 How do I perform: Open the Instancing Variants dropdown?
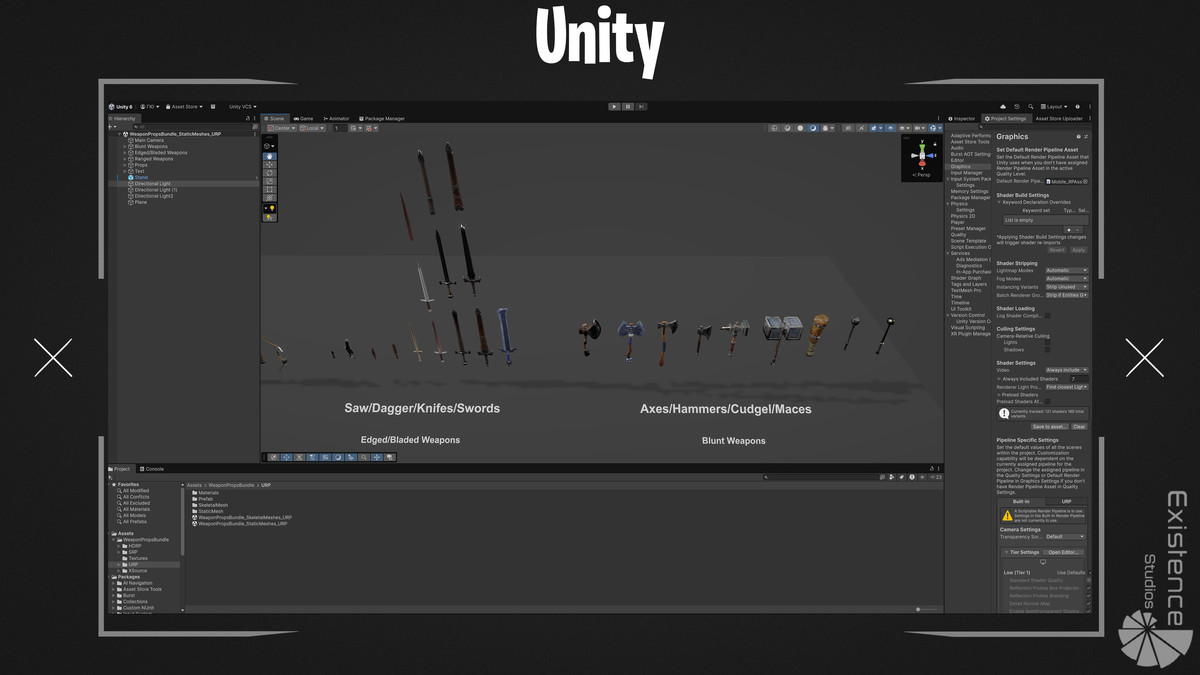pos(1067,287)
